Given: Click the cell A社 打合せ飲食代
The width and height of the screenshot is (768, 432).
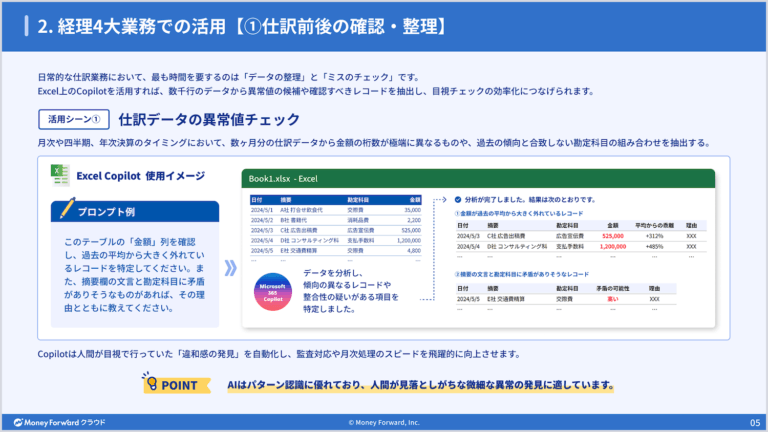Looking at the screenshot, I should pyautogui.click(x=301, y=210).
